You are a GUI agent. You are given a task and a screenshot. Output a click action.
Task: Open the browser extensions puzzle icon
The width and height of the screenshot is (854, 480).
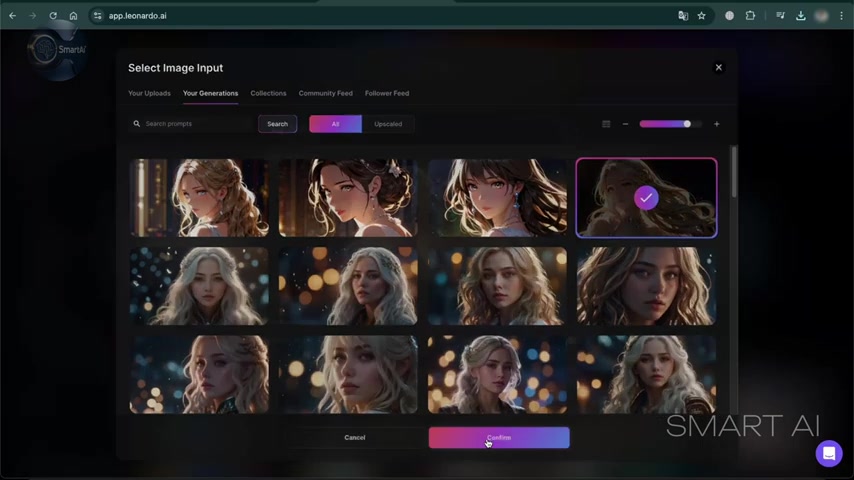pos(750,16)
